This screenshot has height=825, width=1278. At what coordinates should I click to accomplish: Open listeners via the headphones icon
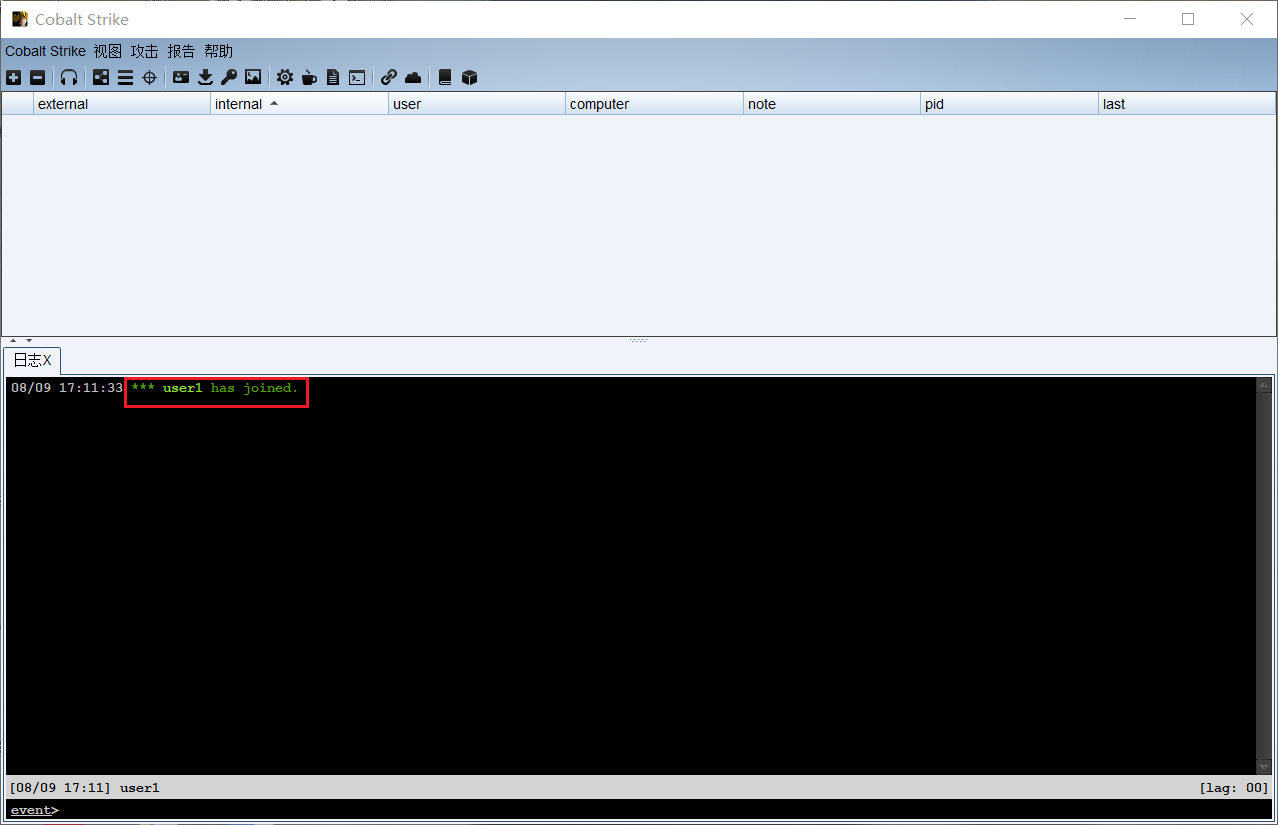68,77
